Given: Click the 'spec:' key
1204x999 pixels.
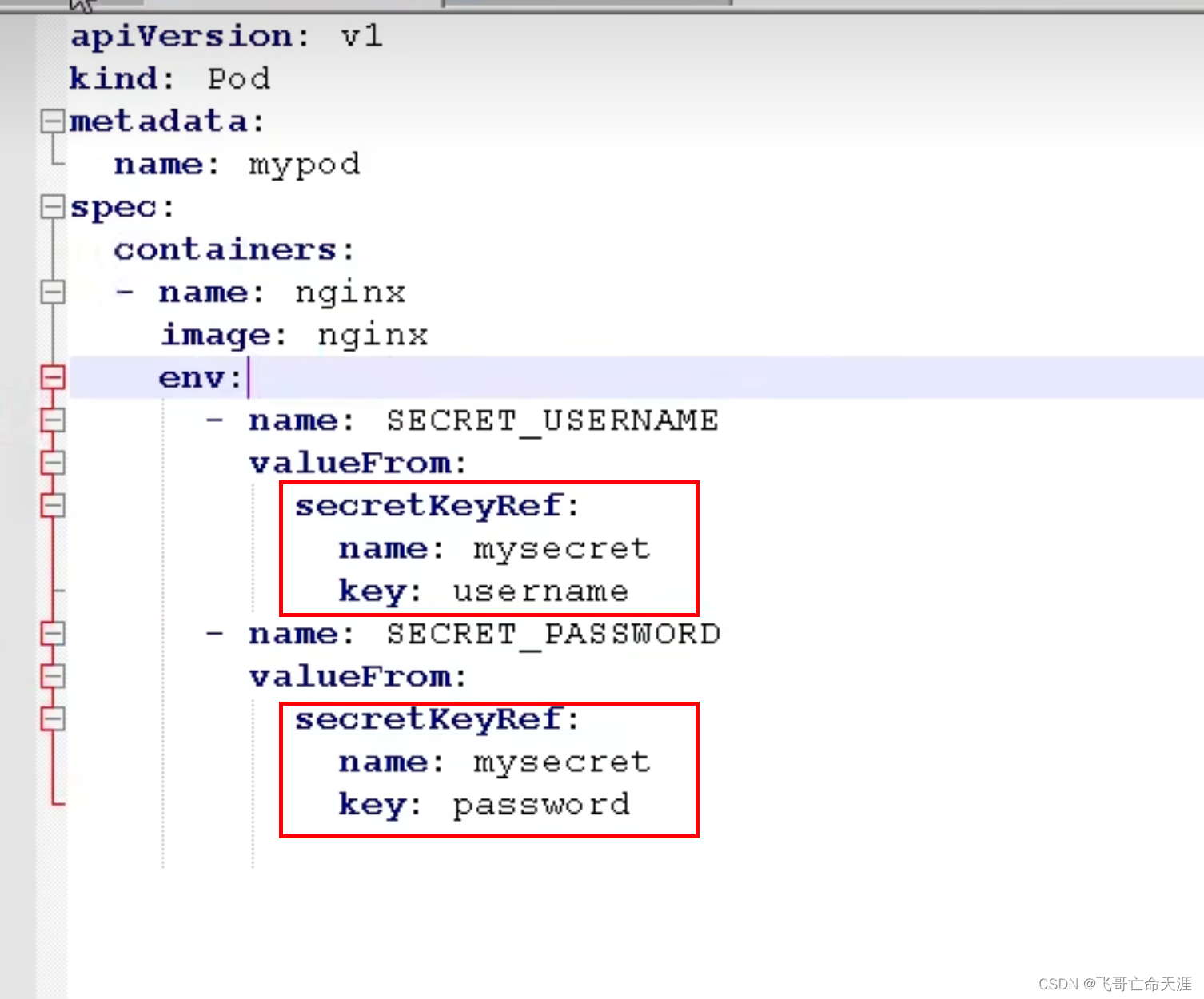Looking at the screenshot, I should coord(122,208).
